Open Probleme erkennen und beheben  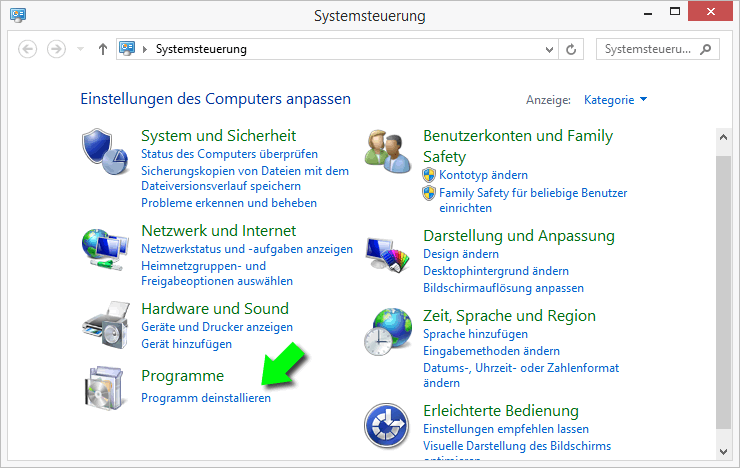[229, 203]
